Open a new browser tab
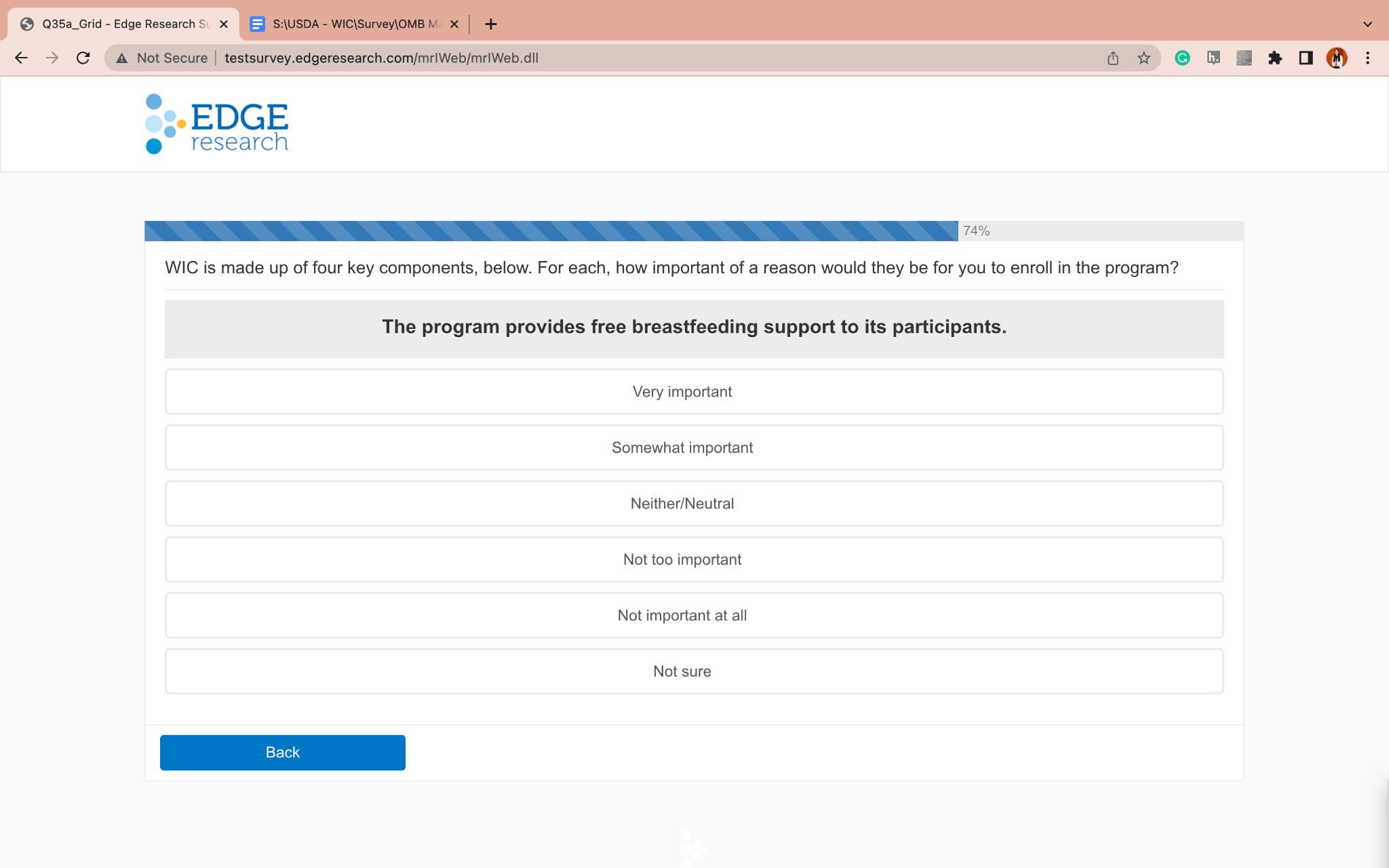 491,24
